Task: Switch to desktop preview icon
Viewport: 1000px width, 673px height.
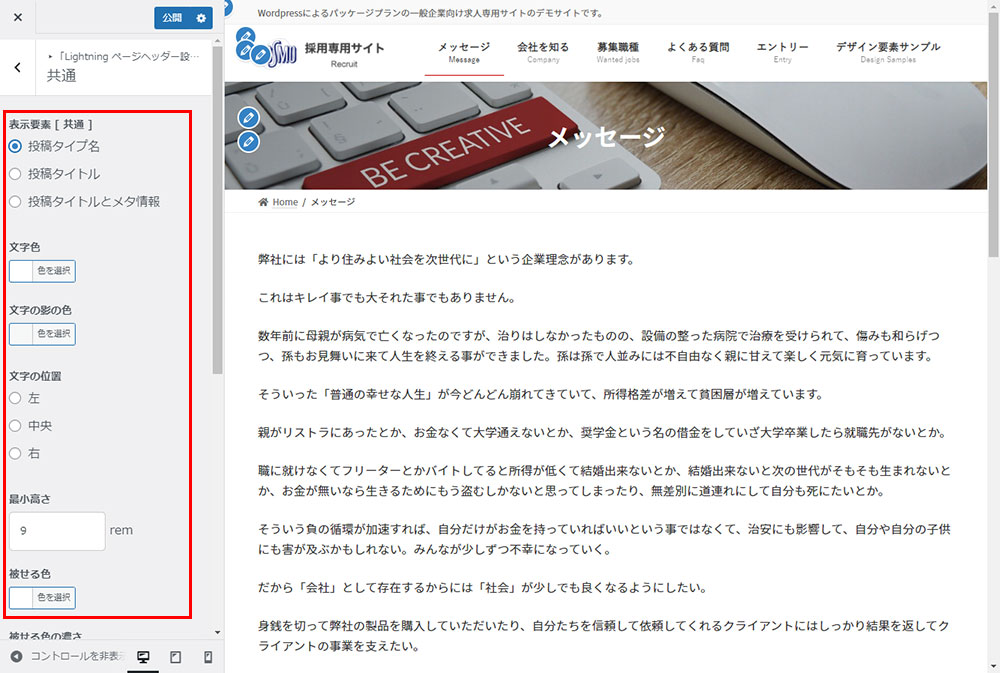Action: tap(143, 657)
